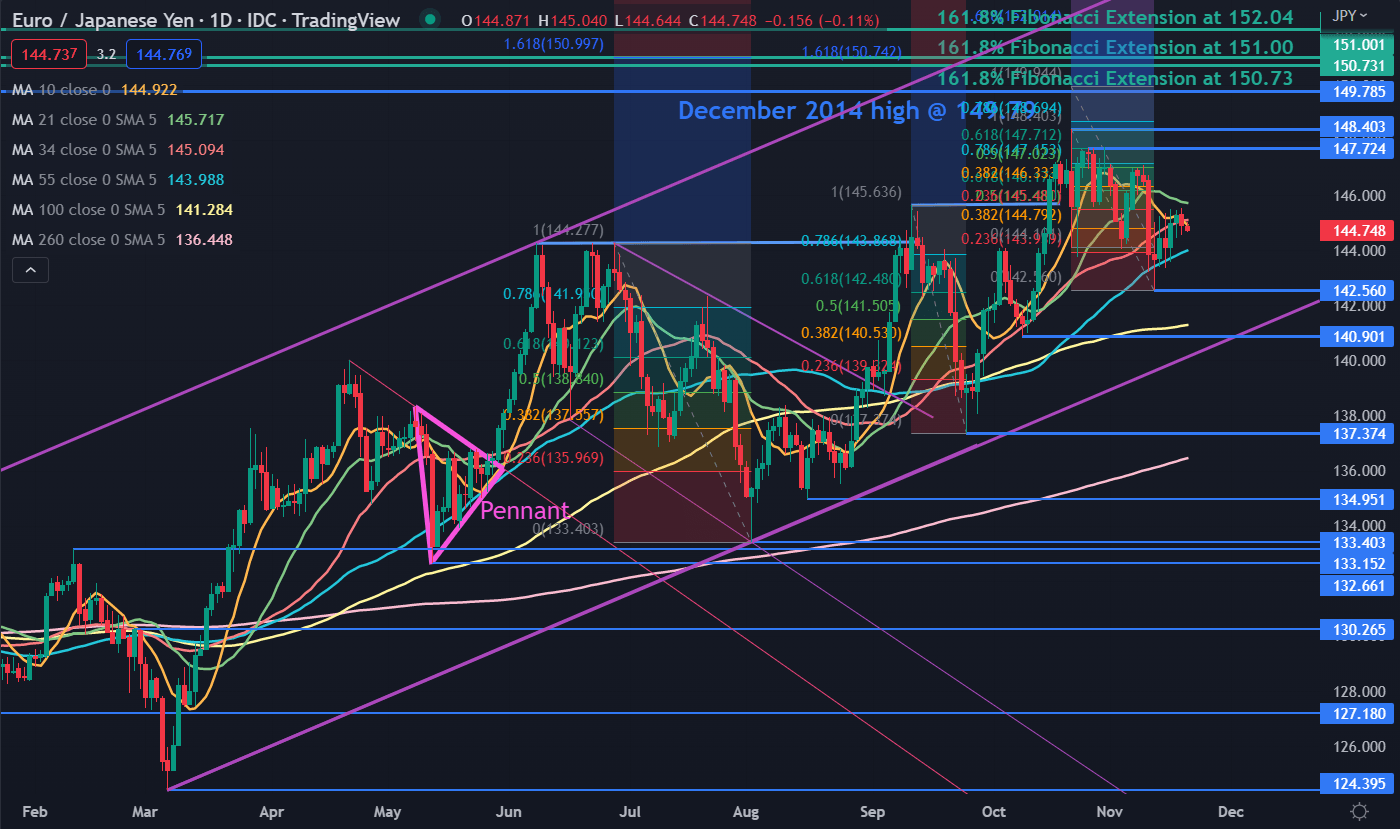The image size is (1400, 829).
Task: Click the Sep label on time axis
Action: click(x=873, y=811)
